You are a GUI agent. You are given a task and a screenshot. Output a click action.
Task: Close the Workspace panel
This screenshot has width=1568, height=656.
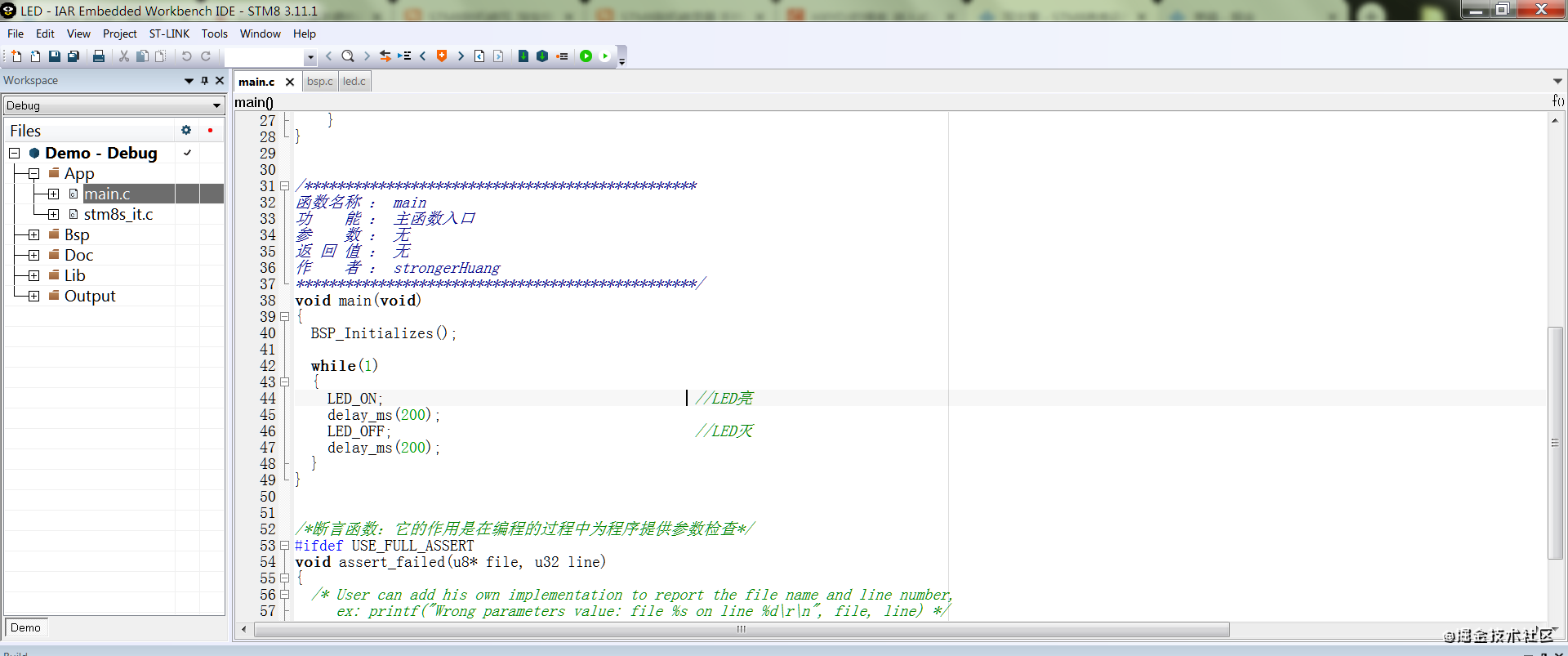click(220, 81)
